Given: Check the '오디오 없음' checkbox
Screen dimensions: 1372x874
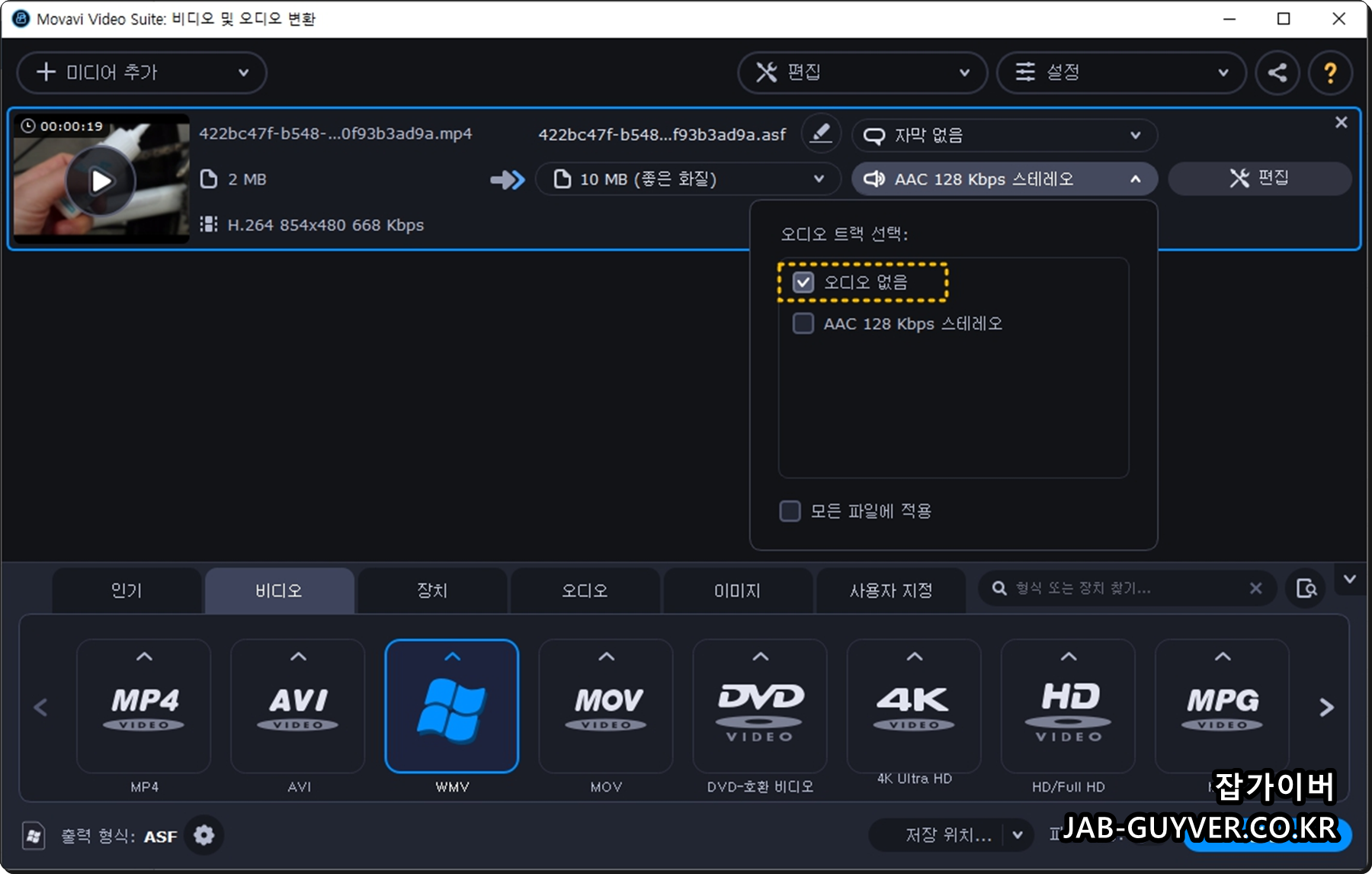Looking at the screenshot, I should (x=803, y=282).
